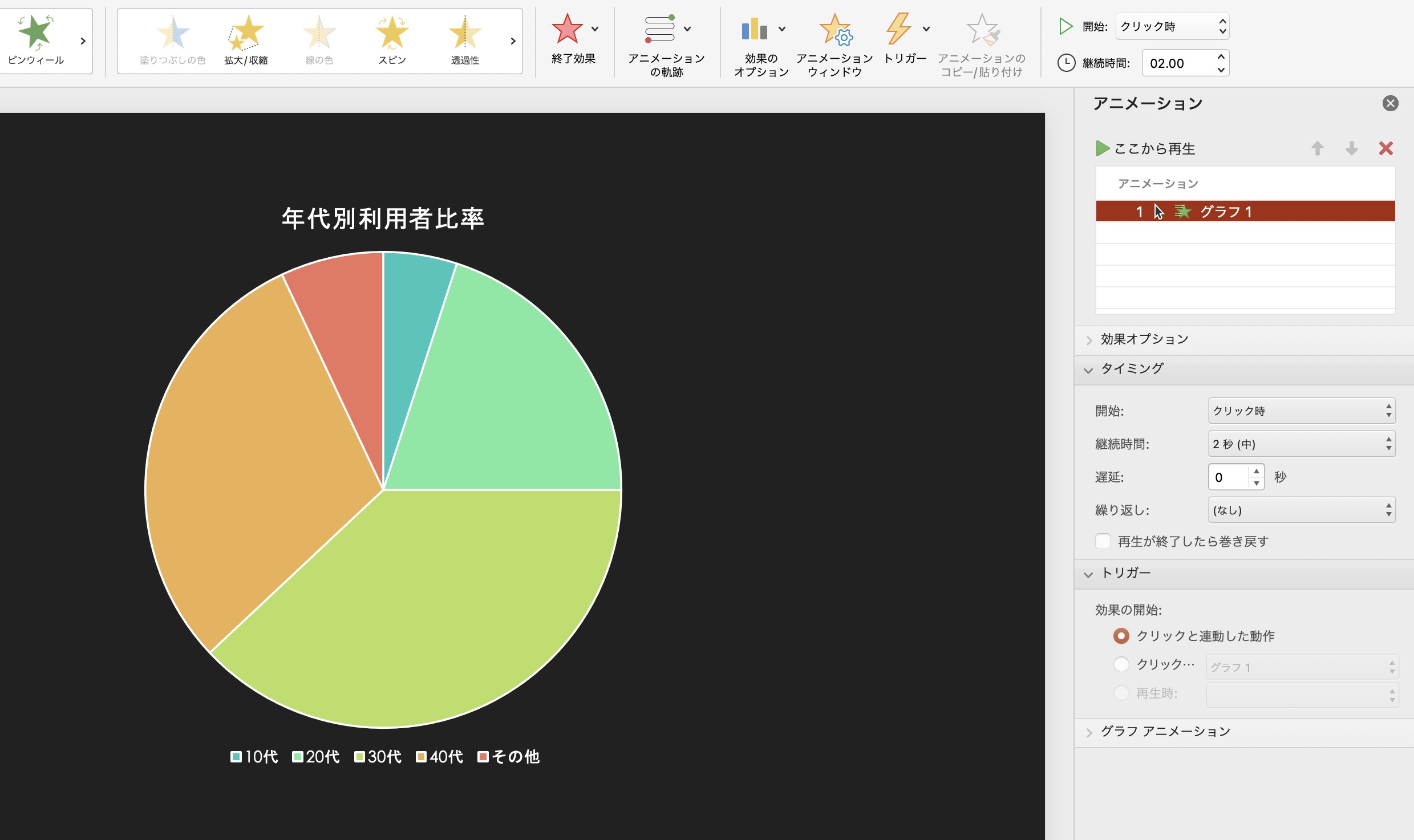Delete animation with the red X icon
Screen dimensions: 1414x840
point(1386,148)
